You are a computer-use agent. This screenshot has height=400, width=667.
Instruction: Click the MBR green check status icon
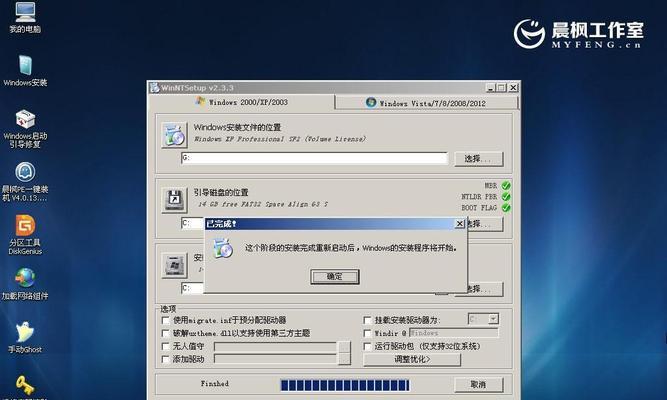coord(506,186)
